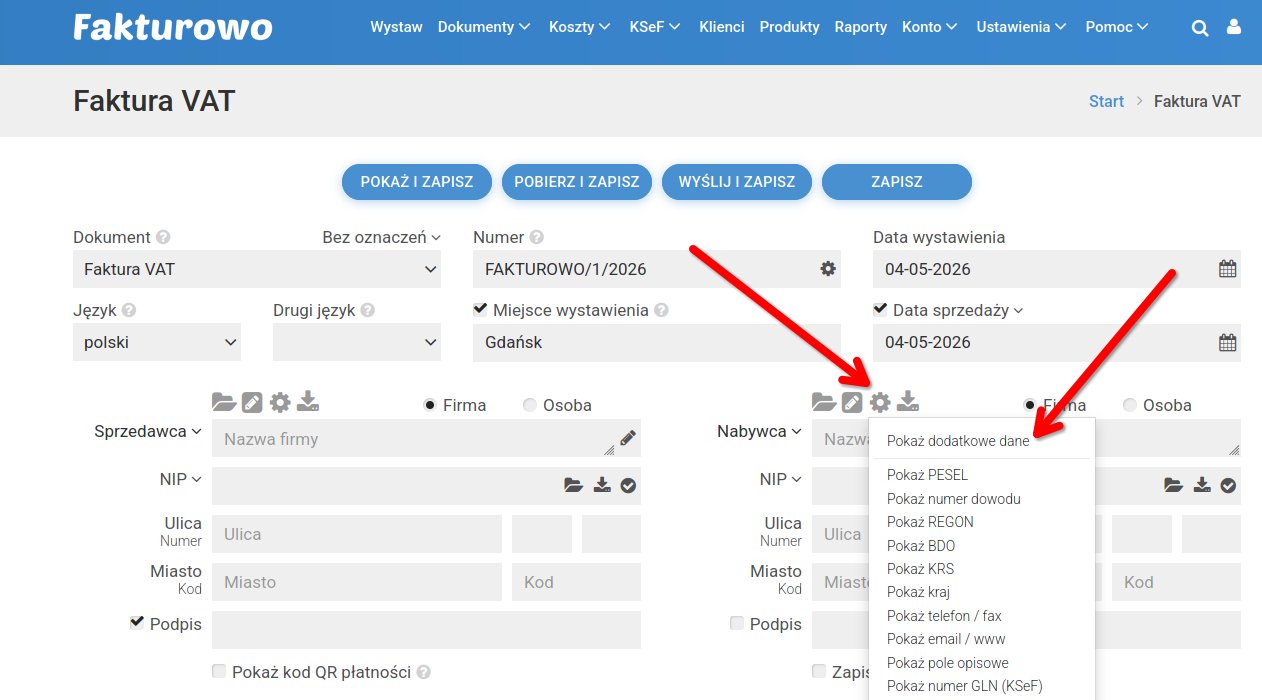Open folder icon in Nabywca NIP field
The width and height of the screenshot is (1262, 700).
[1173, 485]
